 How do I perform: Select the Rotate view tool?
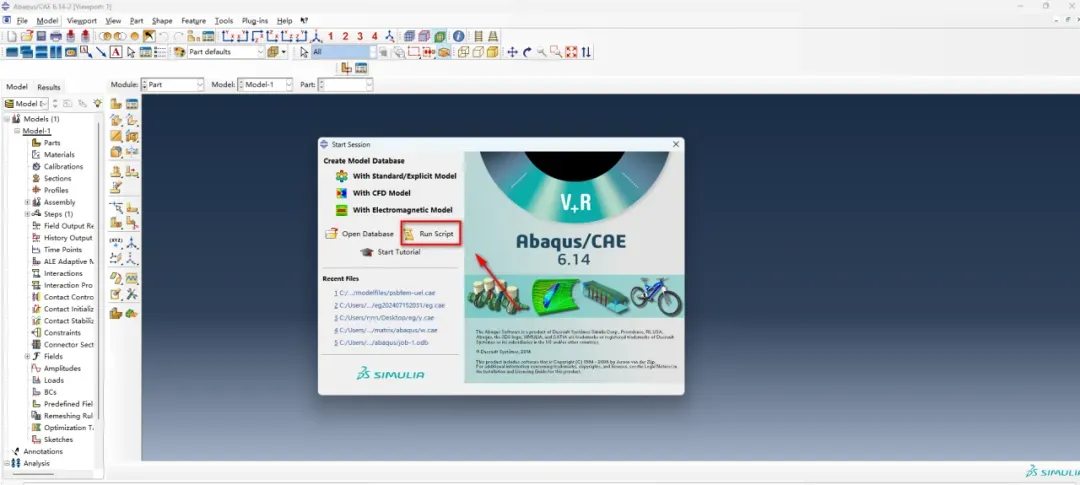(527, 52)
